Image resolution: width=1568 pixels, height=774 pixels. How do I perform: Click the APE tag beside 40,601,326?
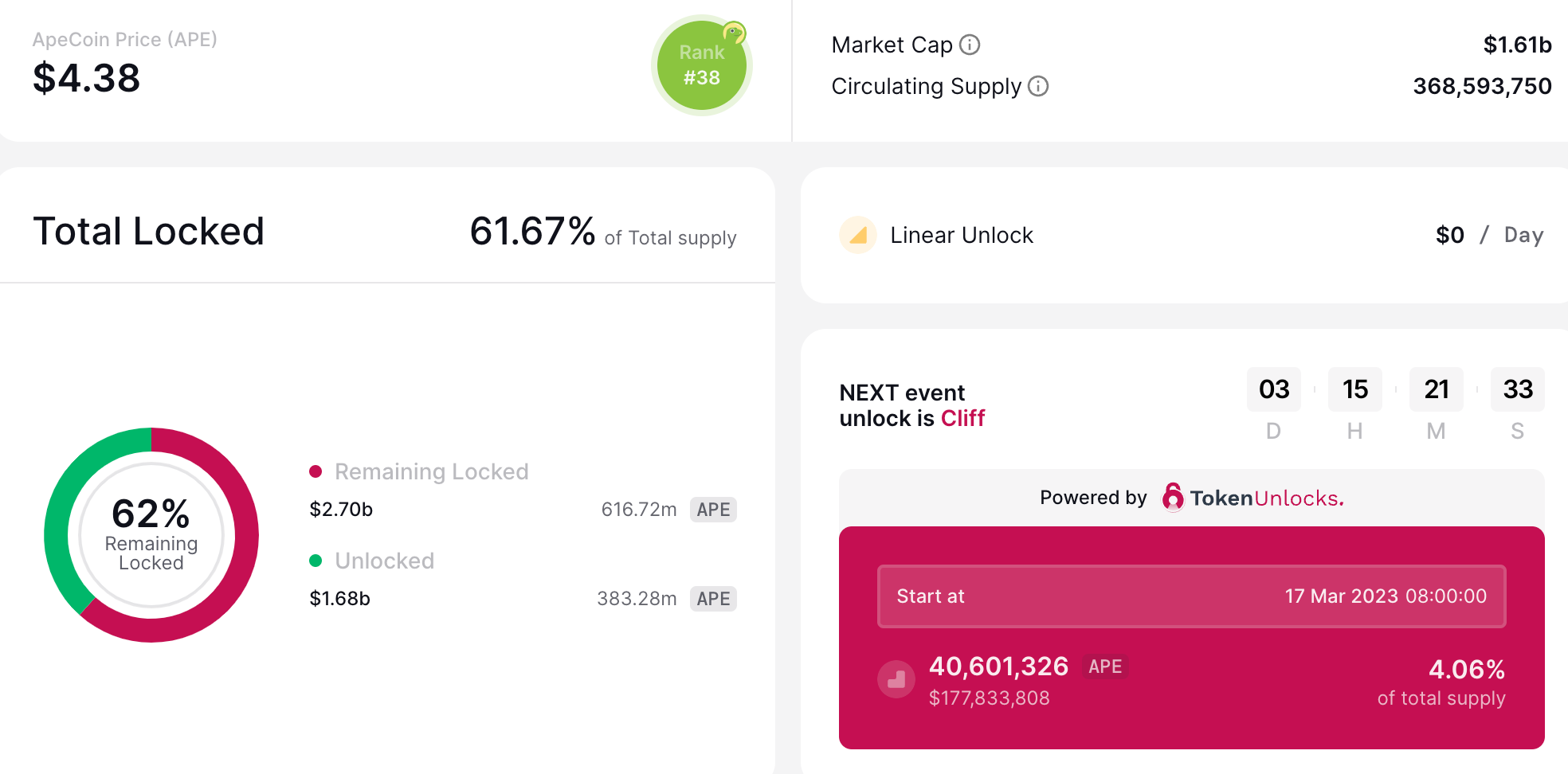[1105, 666]
